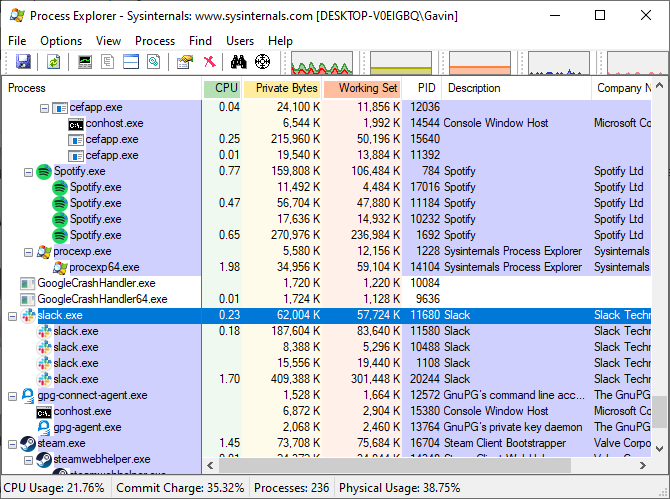The image size is (670, 499).
Task: Click the GoogleCrashHandler64.exe icon
Action: (28, 299)
